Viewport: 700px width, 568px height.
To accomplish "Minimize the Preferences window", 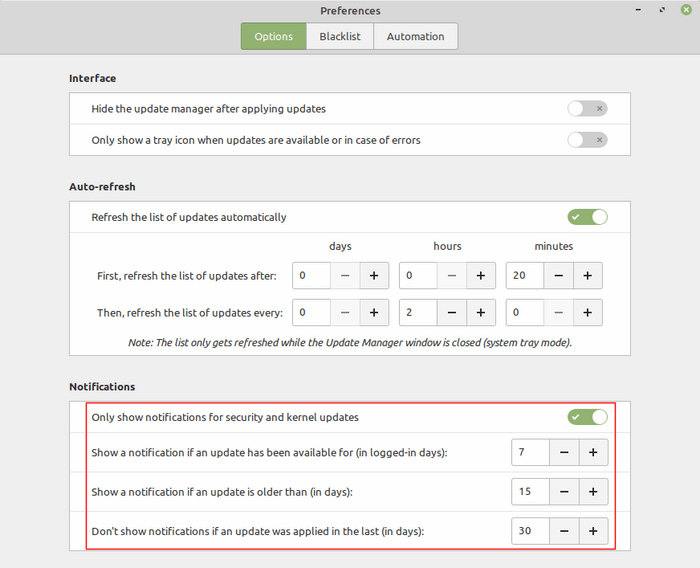I will 638,9.
